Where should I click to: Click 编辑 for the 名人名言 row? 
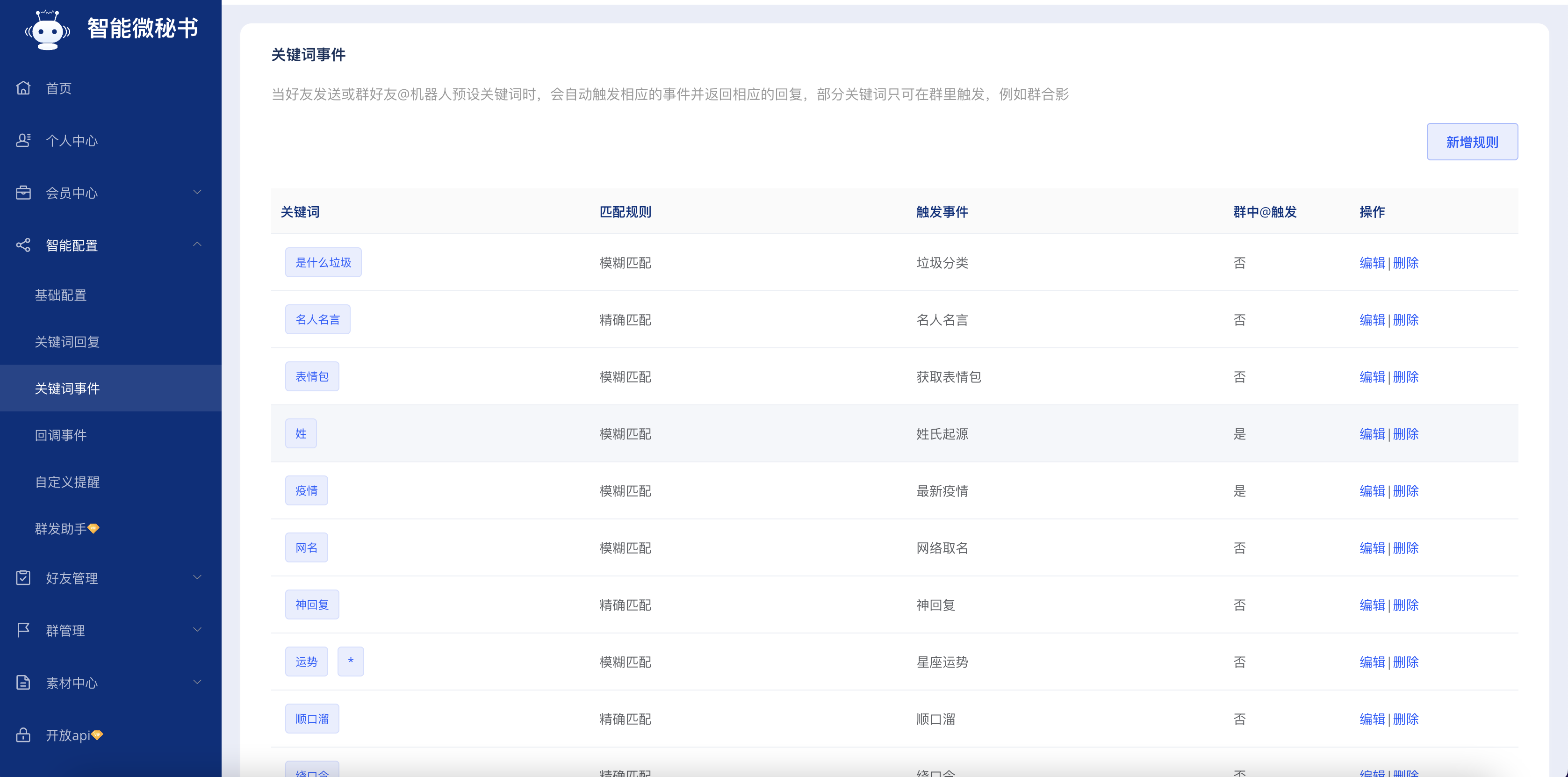pyautogui.click(x=1372, y=320)
